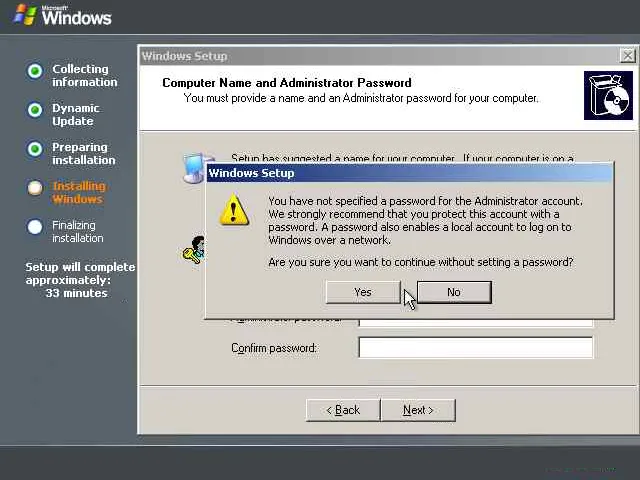Confirm Yes to continue without password
The height and width of the screenshot is (480, 640).
pyautogui.click(x=363, y=292)
